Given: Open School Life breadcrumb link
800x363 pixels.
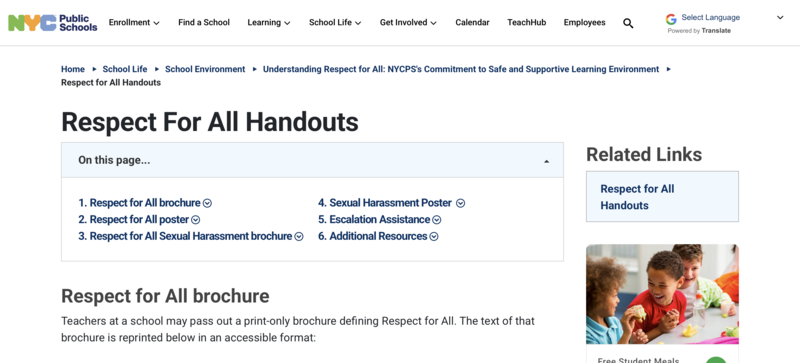Looking at the screenshot, I should pyautogui.click(x=125, y=69).
